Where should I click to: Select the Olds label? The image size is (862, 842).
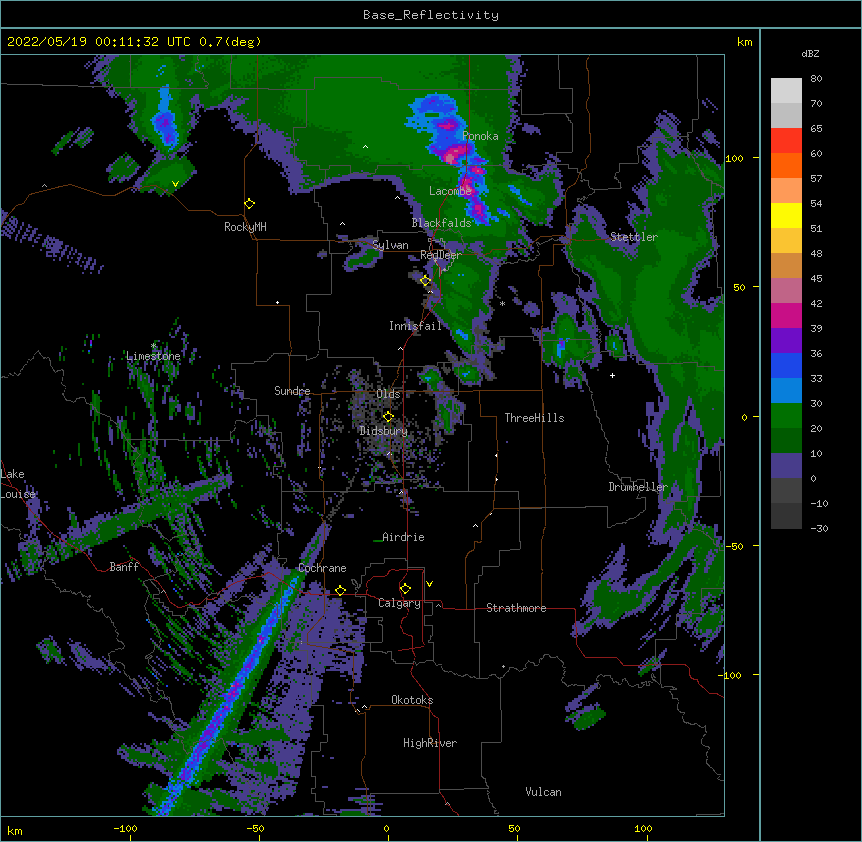[388, 394]
